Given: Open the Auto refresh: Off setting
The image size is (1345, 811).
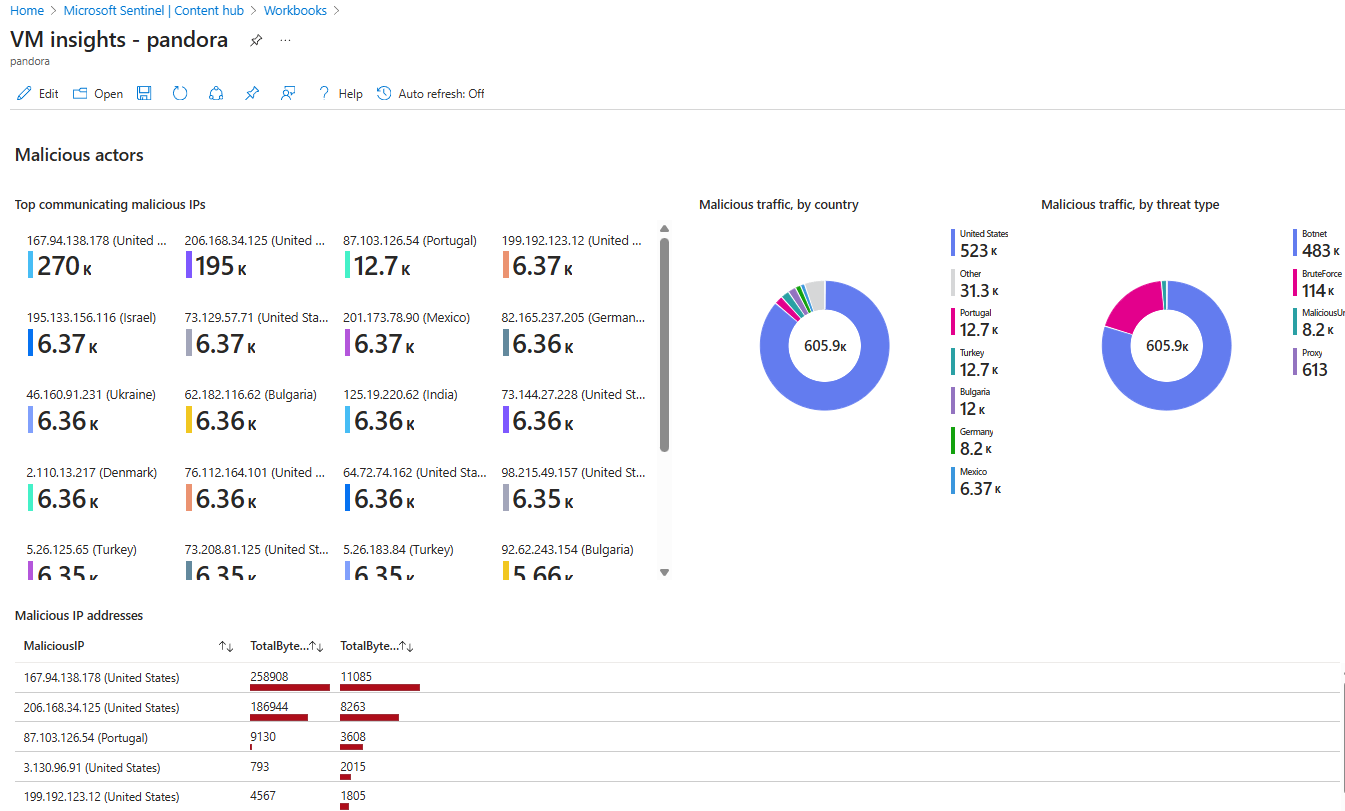Looking at the screenshot, I should (x=431, y=94).
